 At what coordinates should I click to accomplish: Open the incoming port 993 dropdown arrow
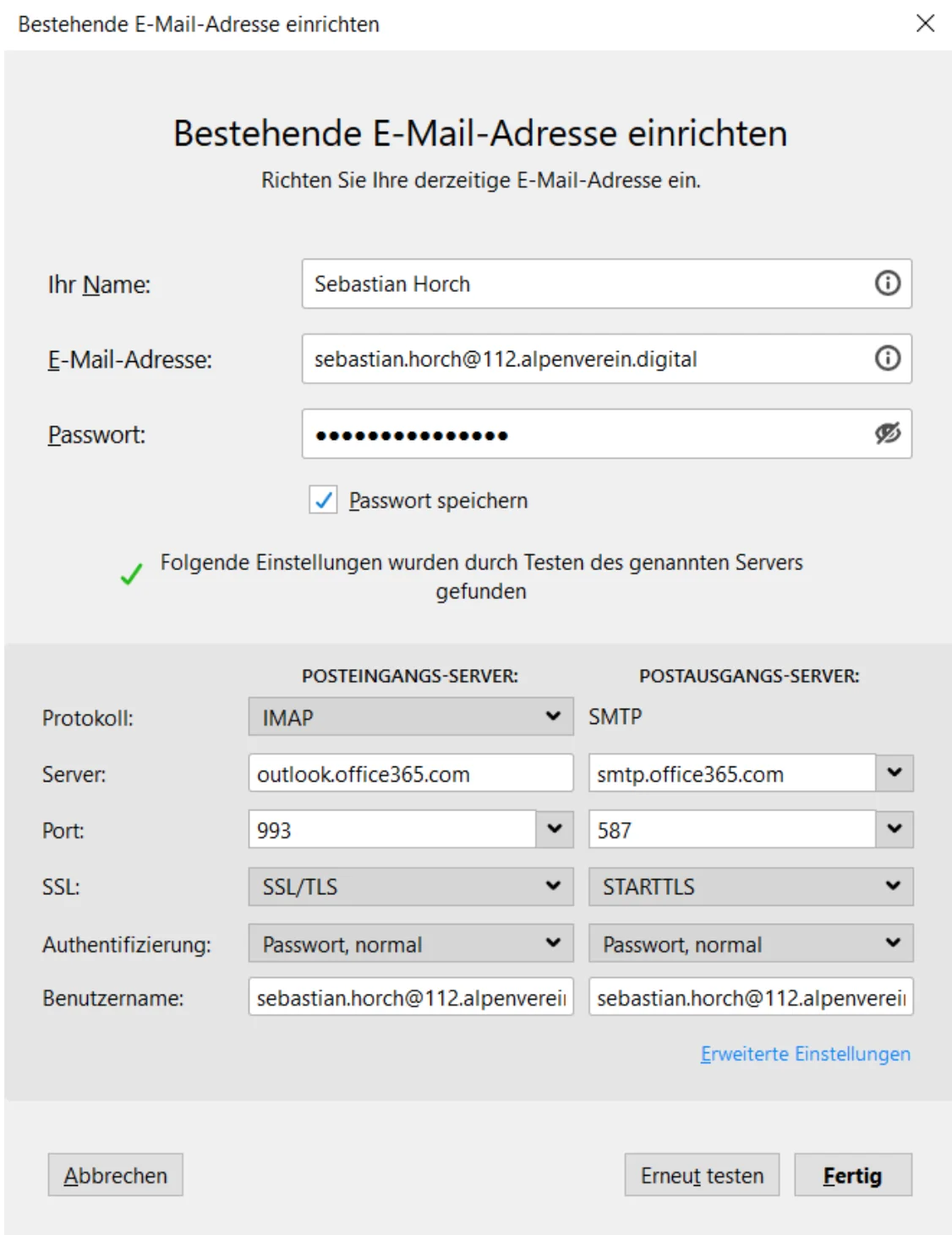pos(555,829)
